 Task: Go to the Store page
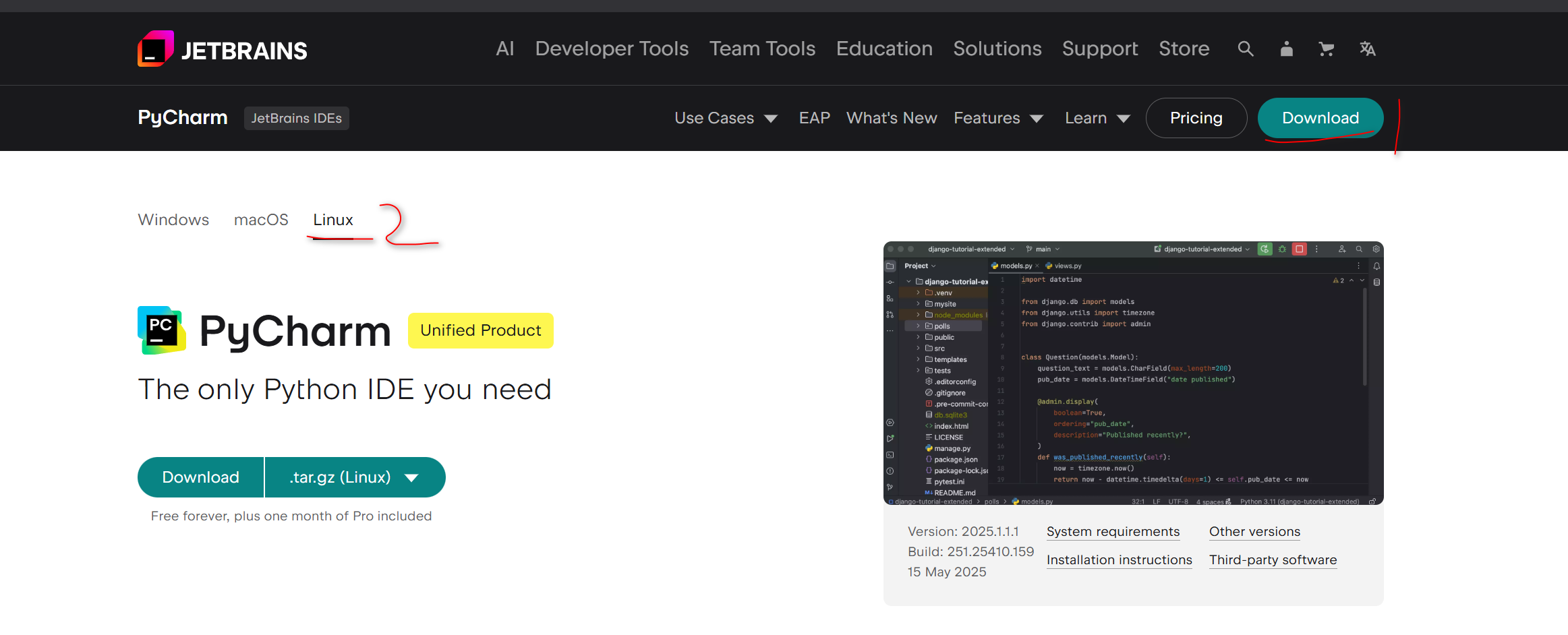coord(1184,49)
